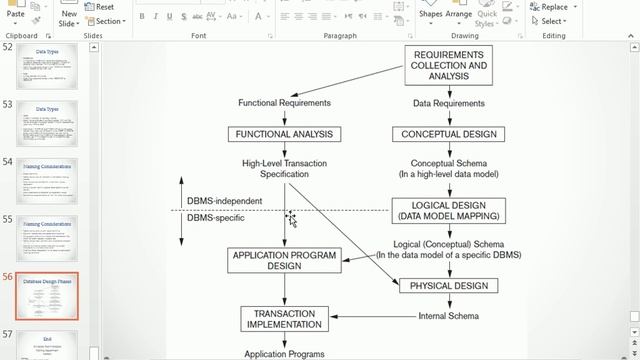This screenshot has height=360, width=640.
Task: Click the slide panel scroll up arrow
Action: tap(94, 48)
